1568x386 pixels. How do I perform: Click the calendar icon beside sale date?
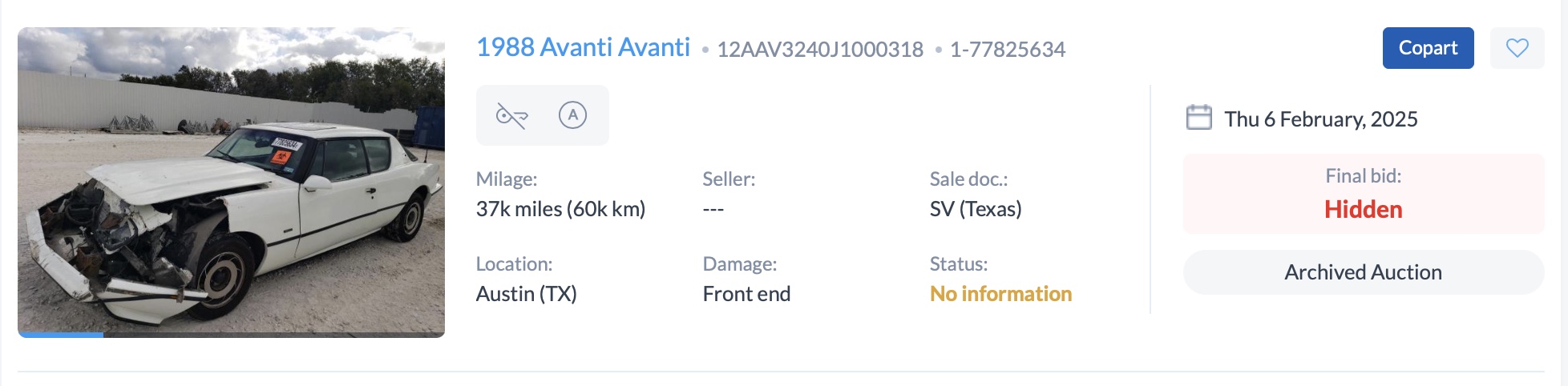point(1198,118)
